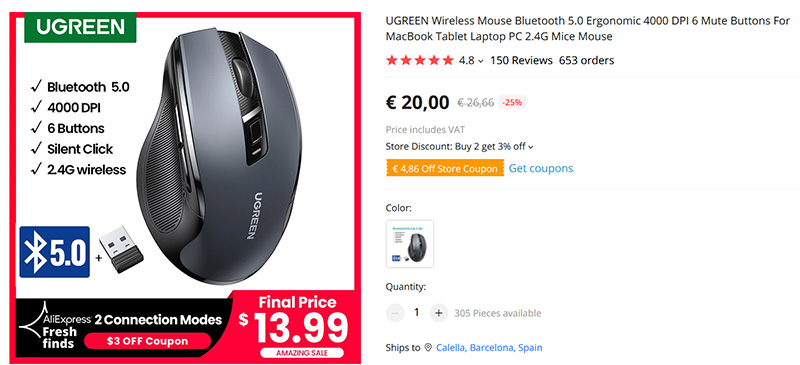Screen dimensions: 800x365
Task: Click the AliExpress Fresh finds logo
Action: point(55,326)
